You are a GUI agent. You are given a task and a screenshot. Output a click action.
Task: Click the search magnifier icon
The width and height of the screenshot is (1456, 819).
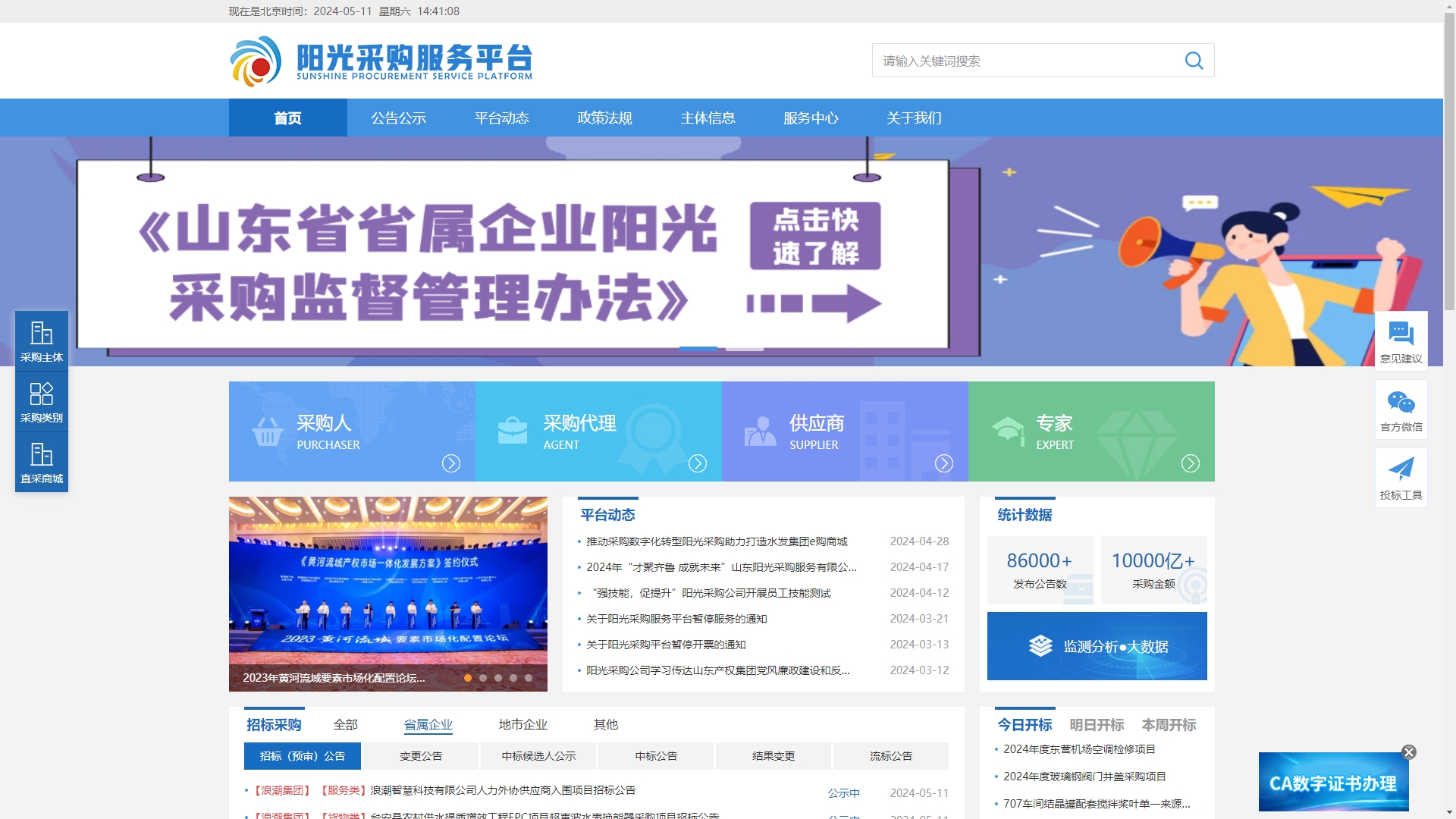pyautogui.click(x=1194, y=61)
